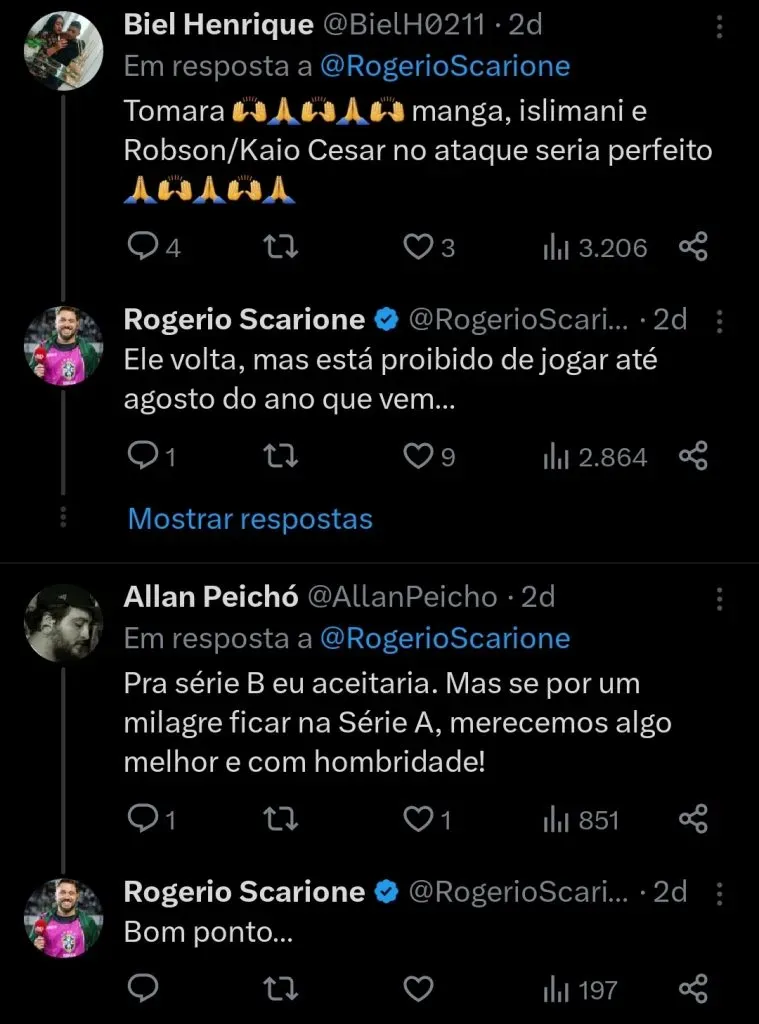Reply to Rogerio's 'Bom ponto...' tweet
759x1024 pixels.
pyautogui.click(x=145, y=989)
